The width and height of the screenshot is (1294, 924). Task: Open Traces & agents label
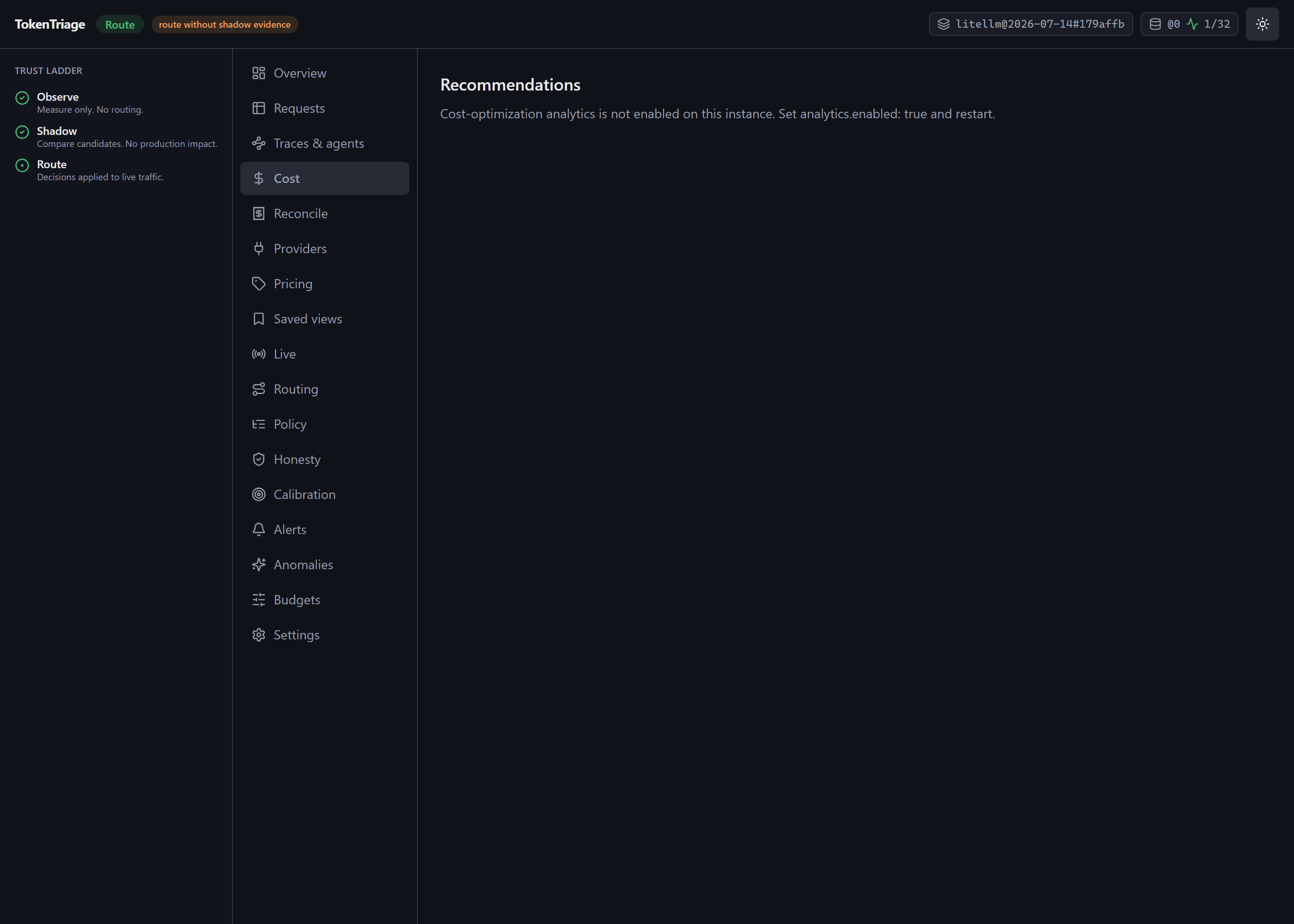(319, 143)
